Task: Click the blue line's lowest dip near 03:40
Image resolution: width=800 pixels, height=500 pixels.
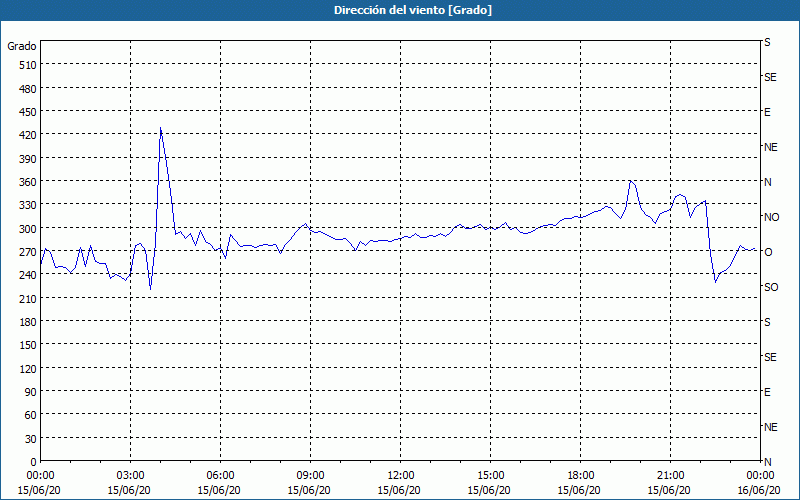Action: [x=150, y=289]
